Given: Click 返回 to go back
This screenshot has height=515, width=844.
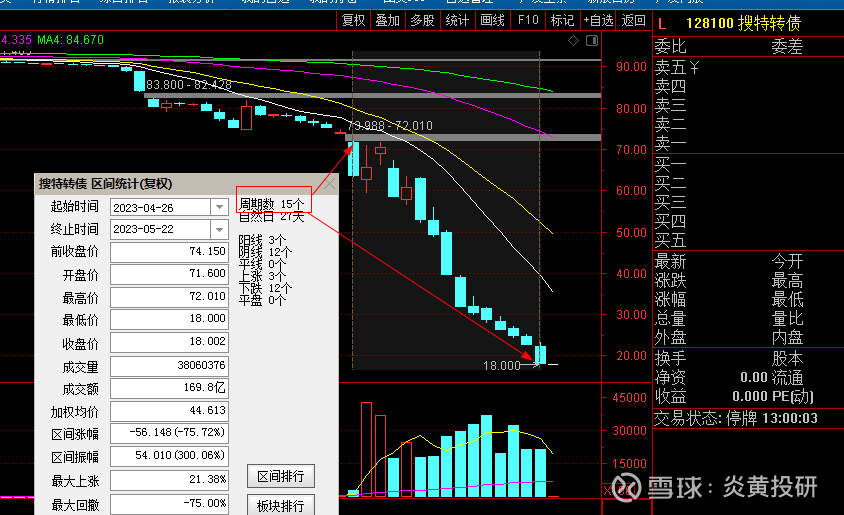Looking at the screenshot, I should click(x=634, y=20).
